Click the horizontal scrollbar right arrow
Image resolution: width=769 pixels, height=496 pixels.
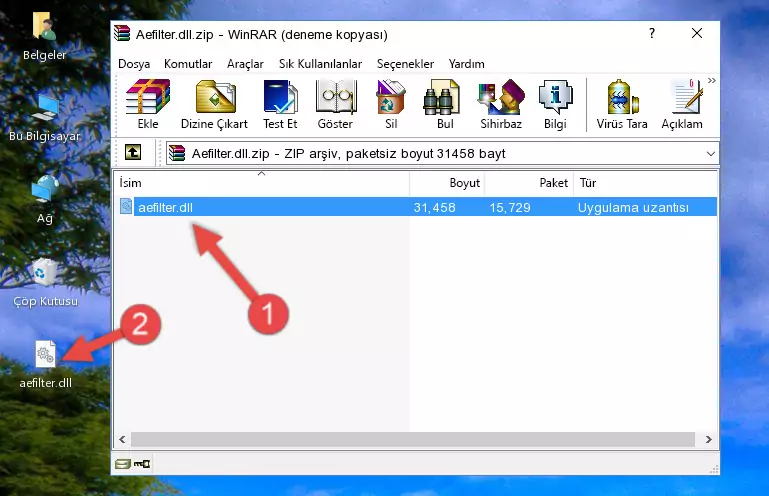click(708, 439)
